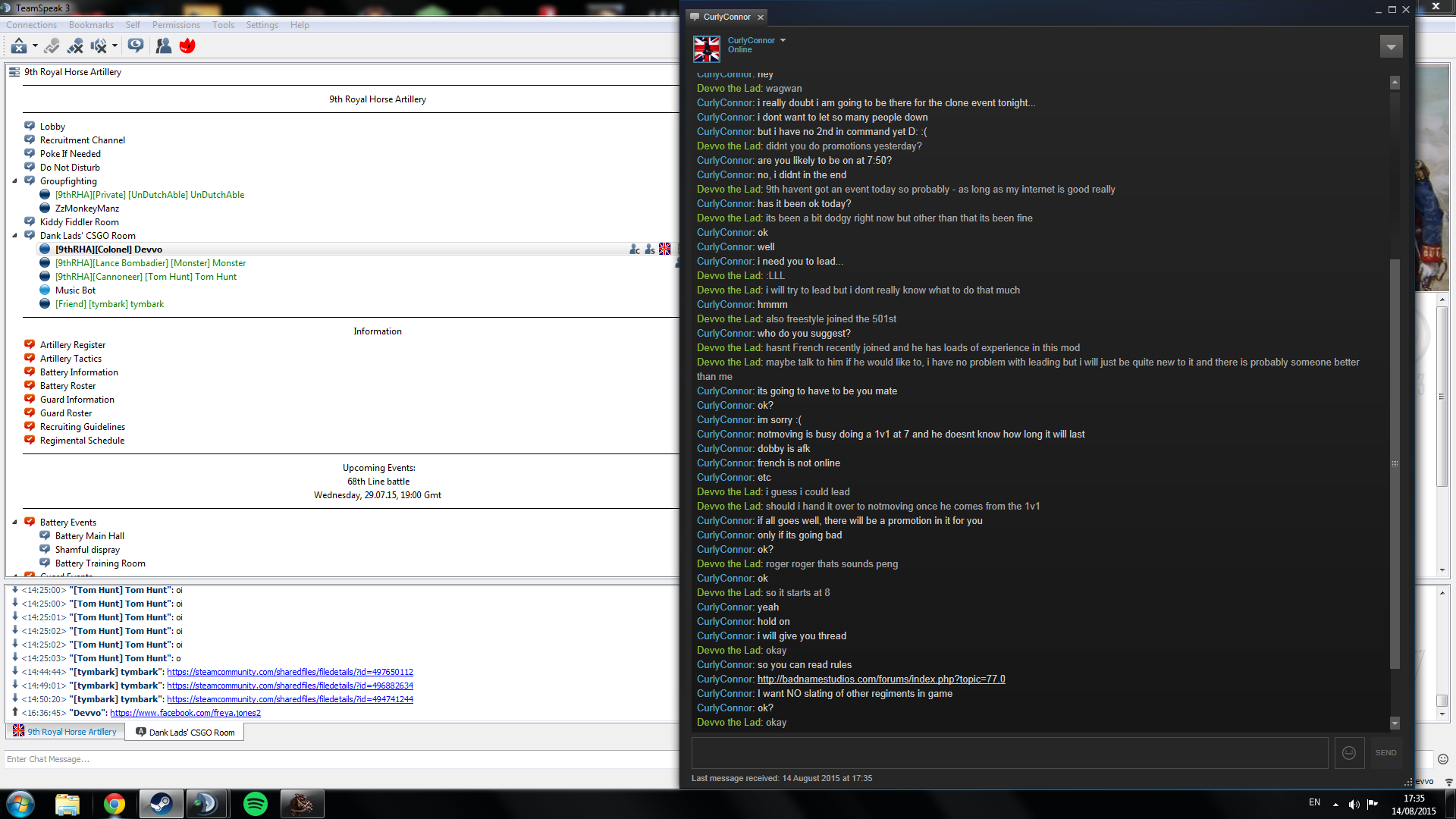The image size is (1456, 819).
Task: Click the Battery Roster channel icon
Action: (30, 385)
